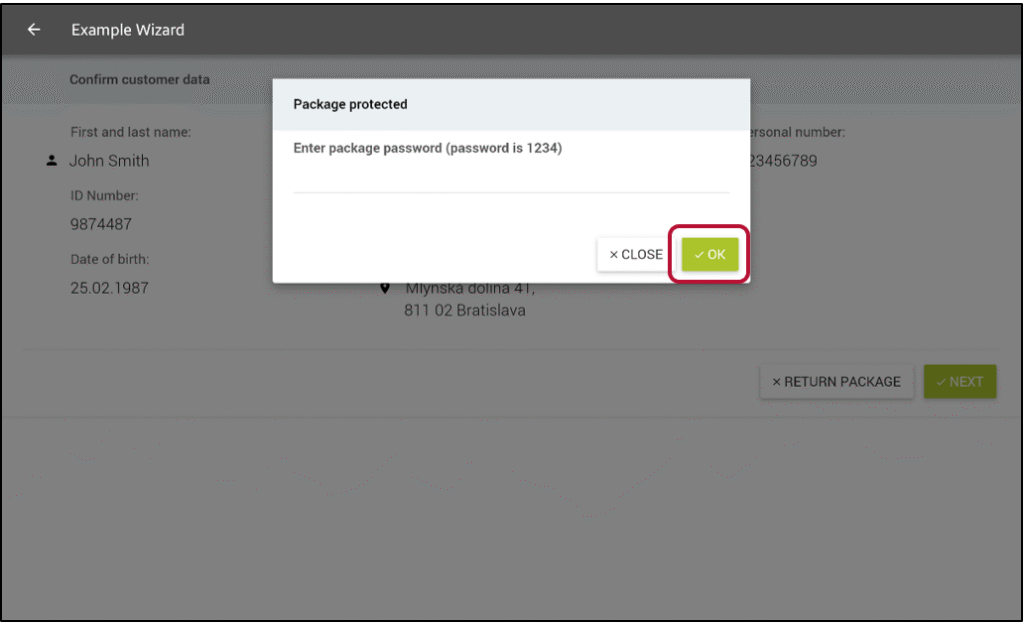Image resolution: width=1024 pixels, height=623 pixels.
Task: Click the location pin icon by the address
Action: coord(385,288)
